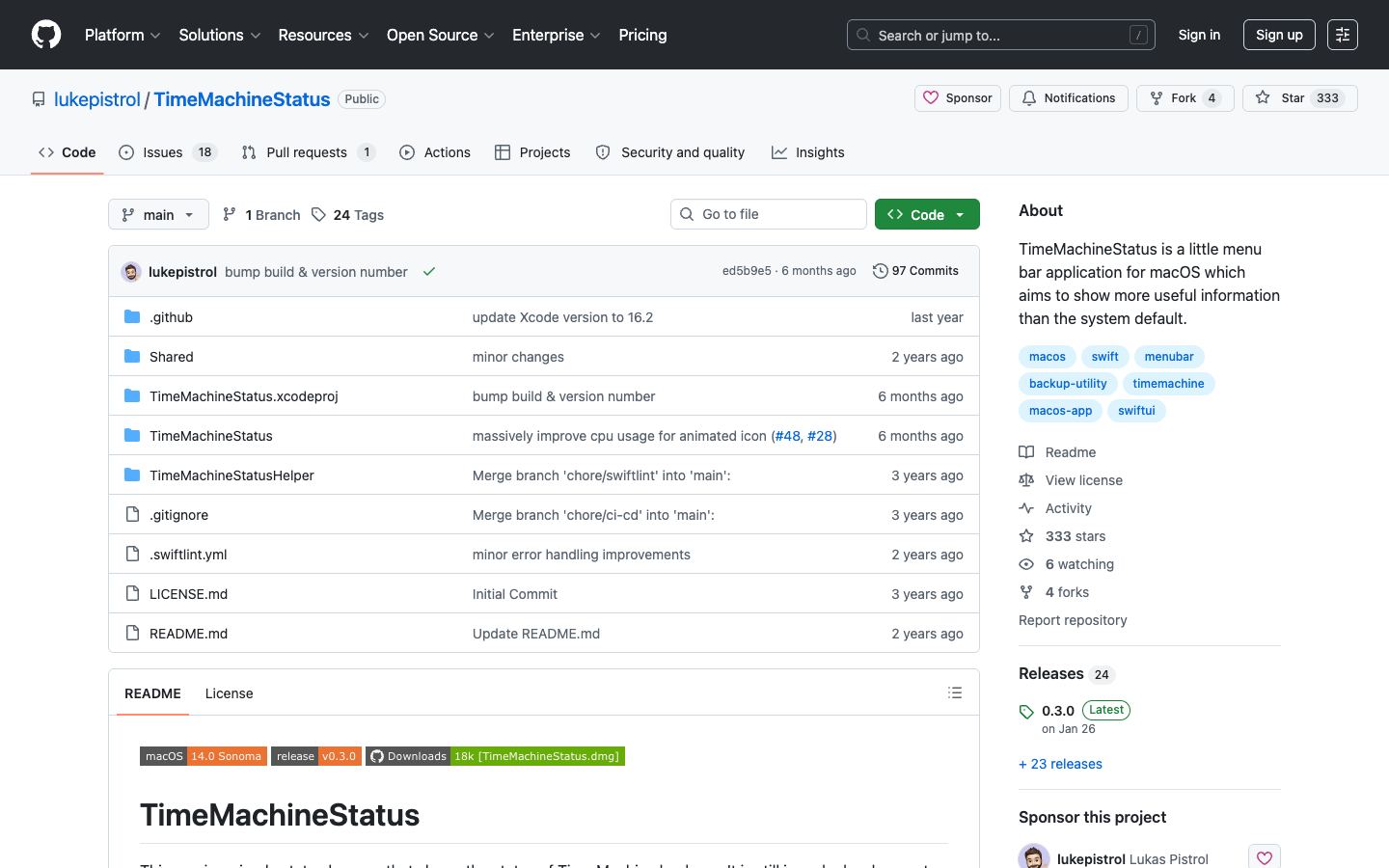Viewport: 1389px width, 868px height.
Task: Click the swiftui topic tag
Action: (1136, 411)
